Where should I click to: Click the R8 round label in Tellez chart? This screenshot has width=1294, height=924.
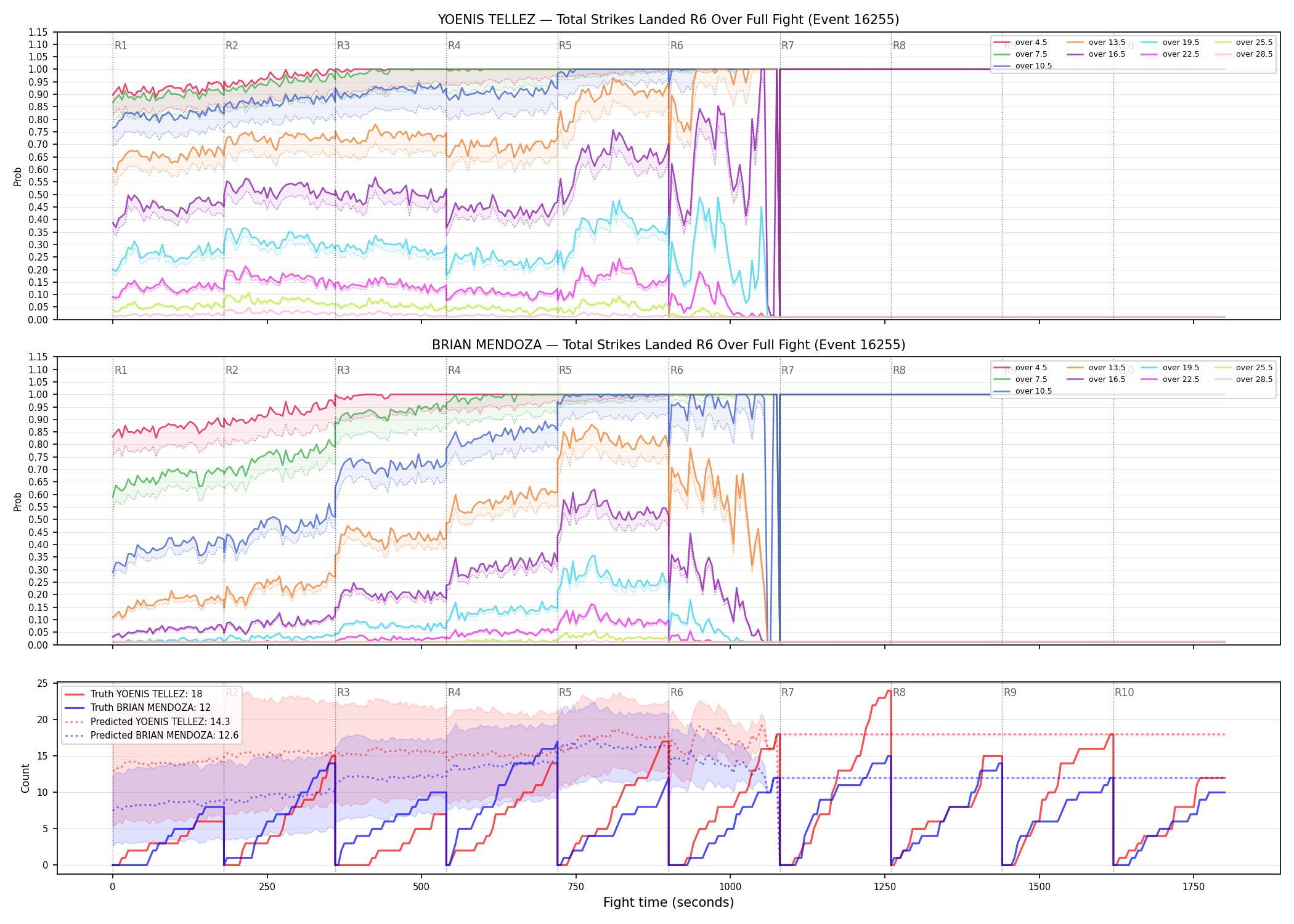tap(899, 46)
